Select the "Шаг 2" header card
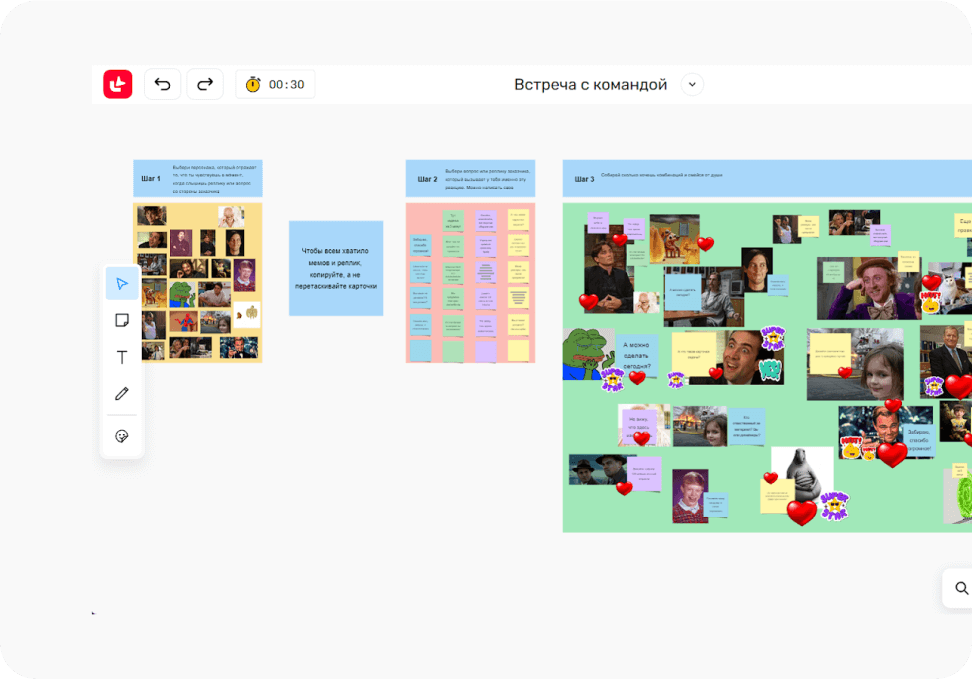972x679 pixels. point(470,178)
